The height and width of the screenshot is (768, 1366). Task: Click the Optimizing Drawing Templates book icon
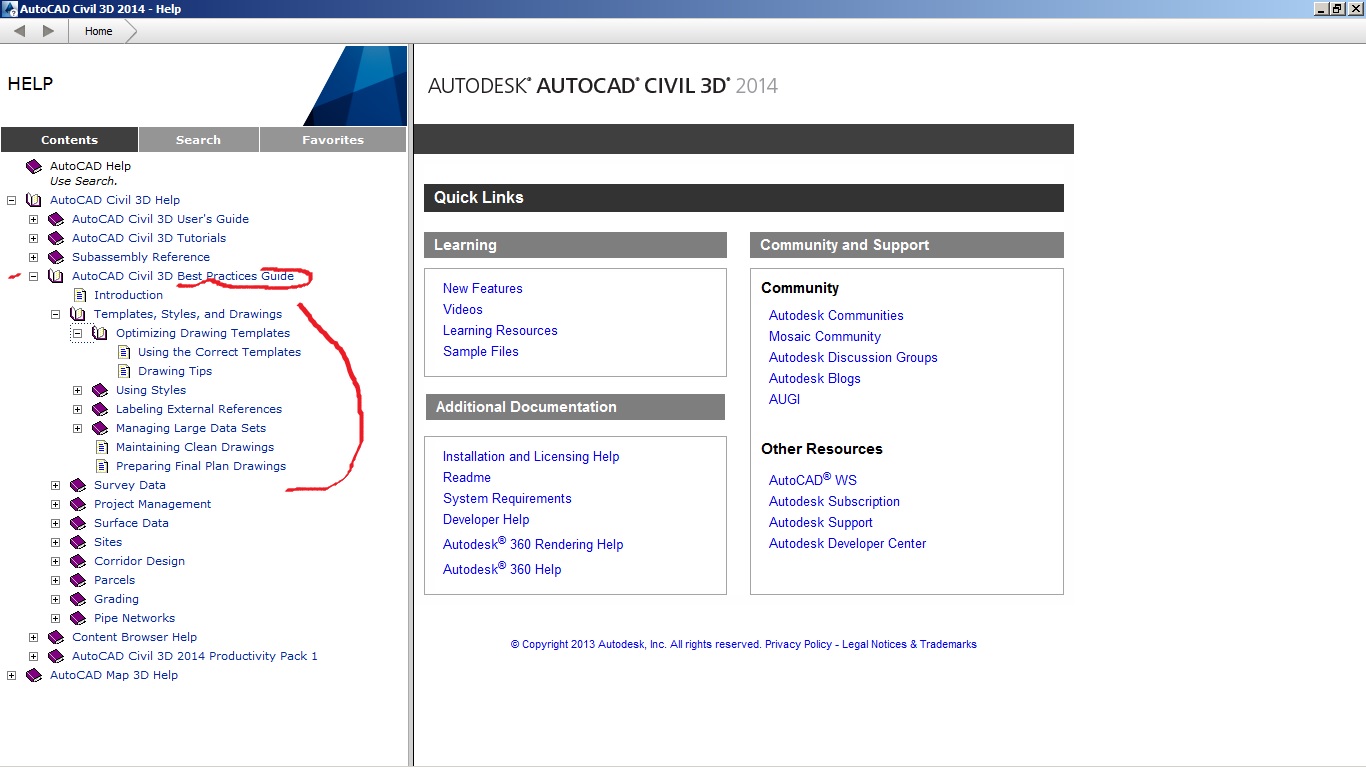[100, 333]
